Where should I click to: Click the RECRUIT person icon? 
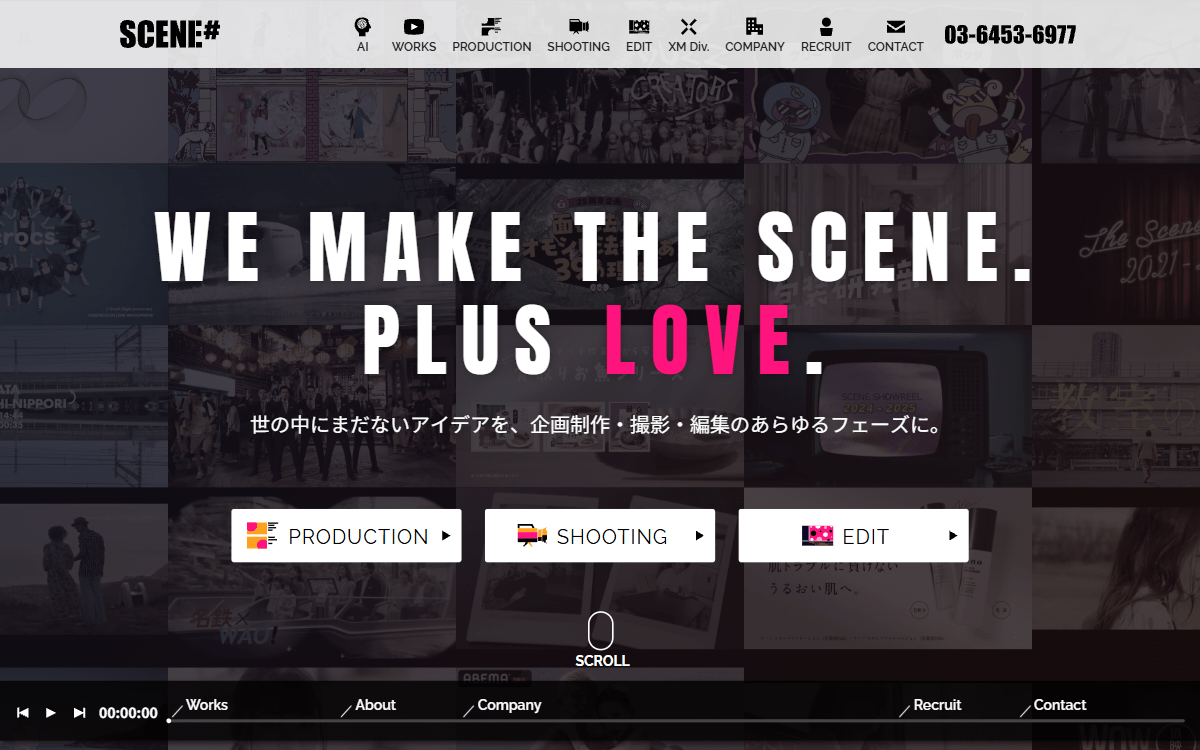point(826,26)
